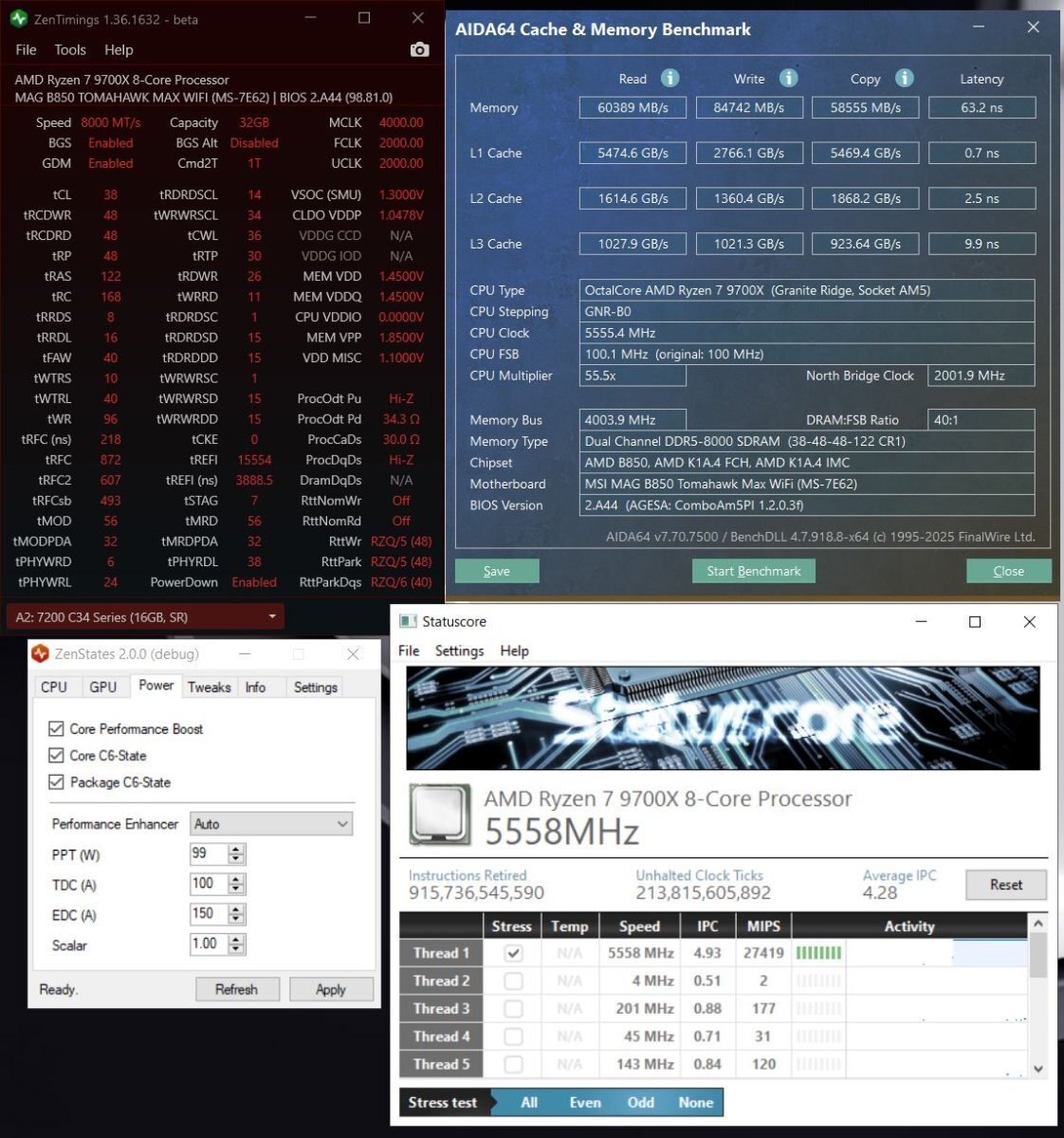1064x1138 pixels.
Task: Click the Save button in AIDA64
Action: [497, 571]
